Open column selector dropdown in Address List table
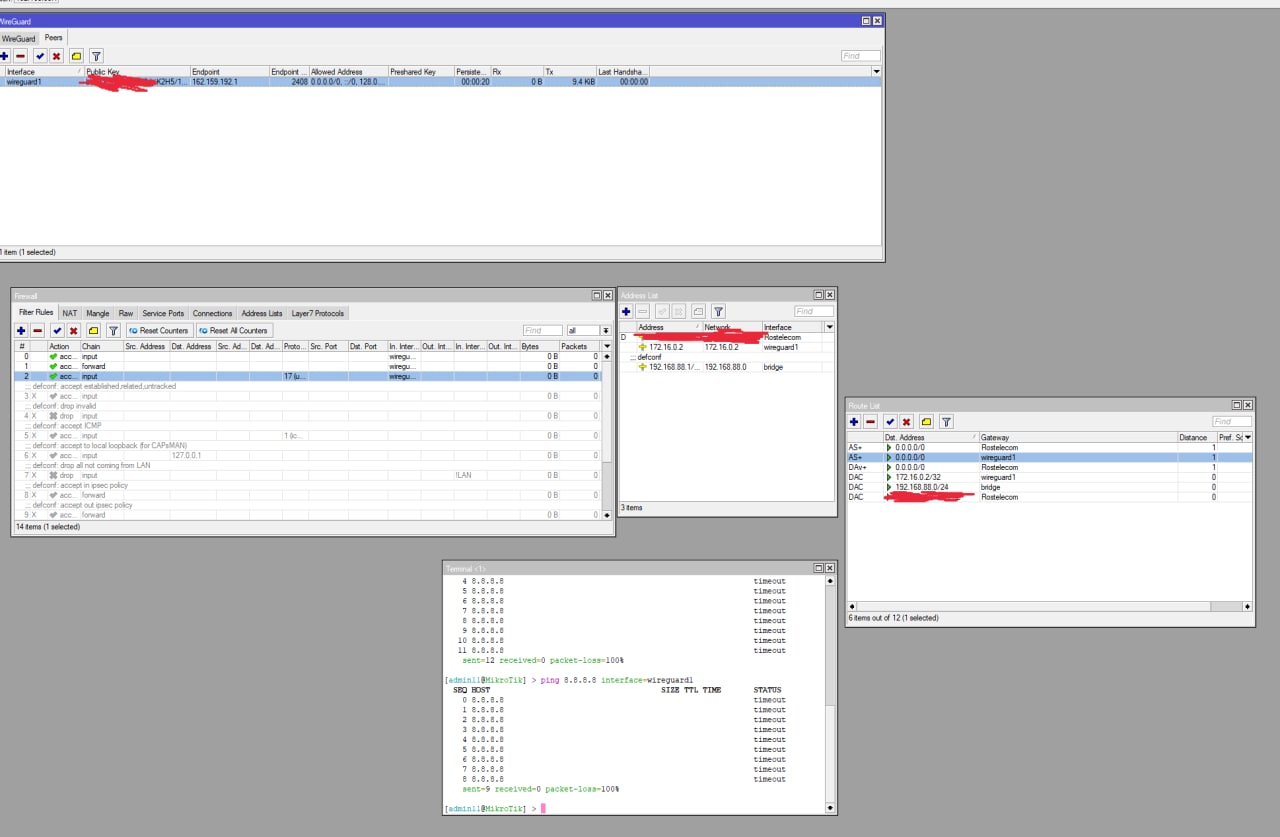This screenshot has width=1280, height=837. click(829, 327)
